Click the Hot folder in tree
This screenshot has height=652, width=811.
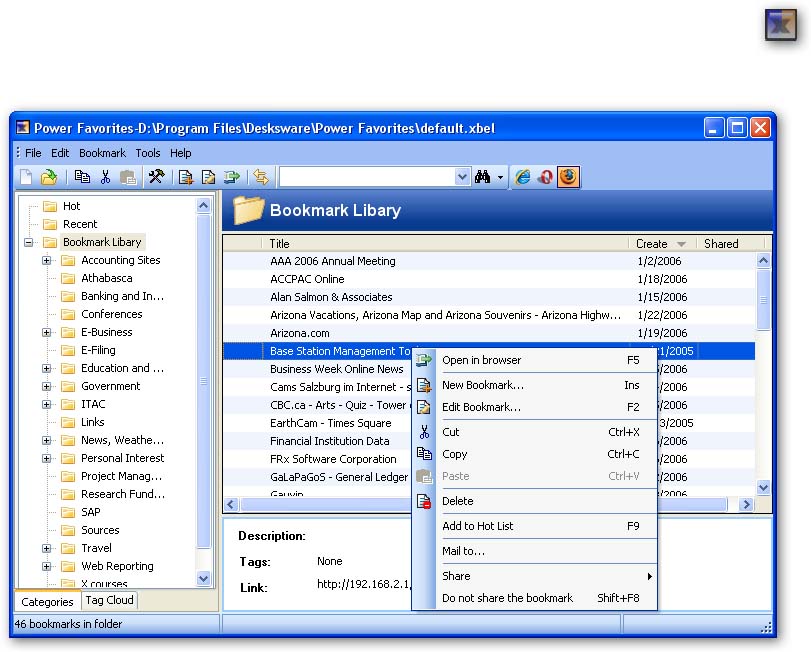pos(71,206)
